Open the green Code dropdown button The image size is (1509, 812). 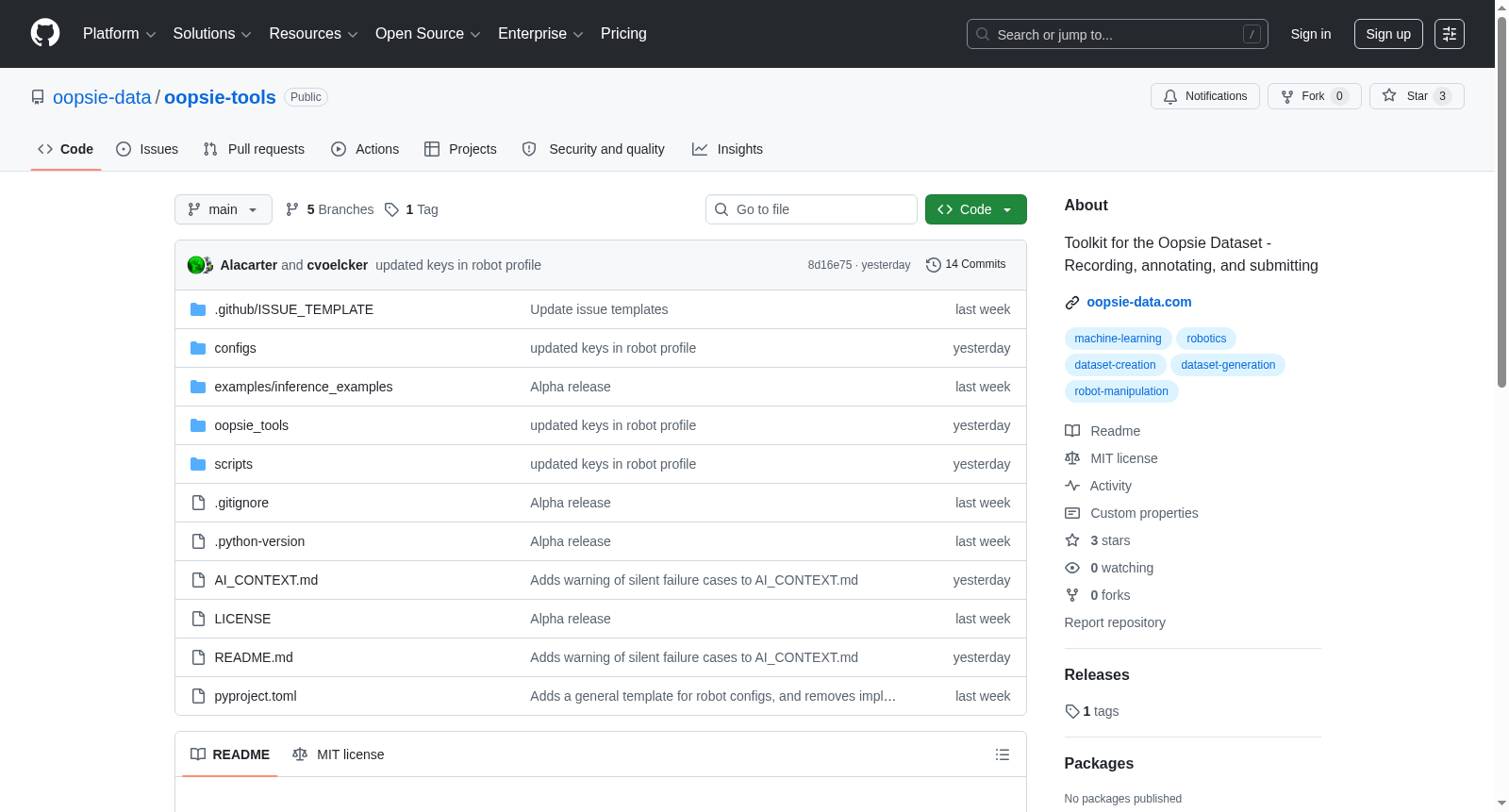(976, 209)
